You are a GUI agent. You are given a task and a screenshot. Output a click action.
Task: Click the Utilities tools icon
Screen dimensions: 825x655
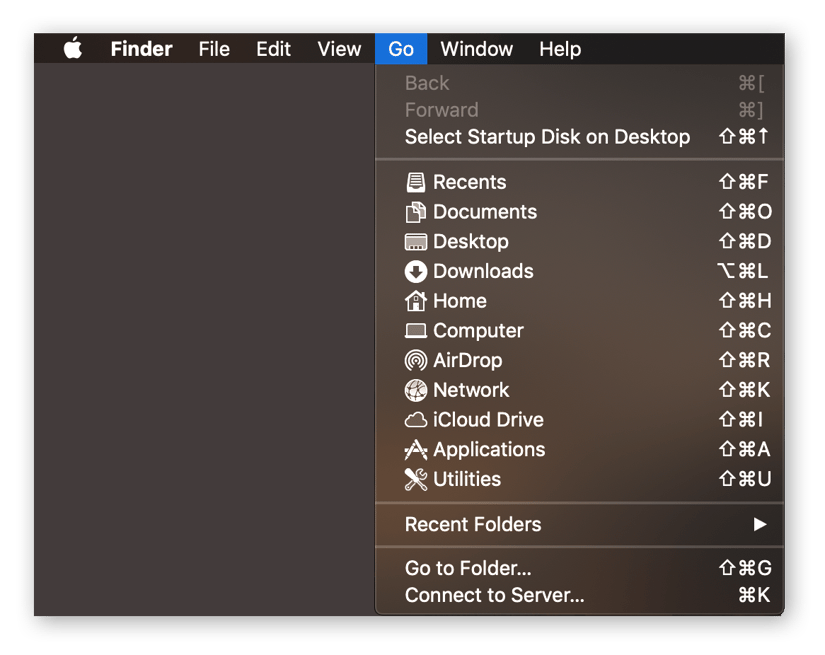(x=416, y=479)
